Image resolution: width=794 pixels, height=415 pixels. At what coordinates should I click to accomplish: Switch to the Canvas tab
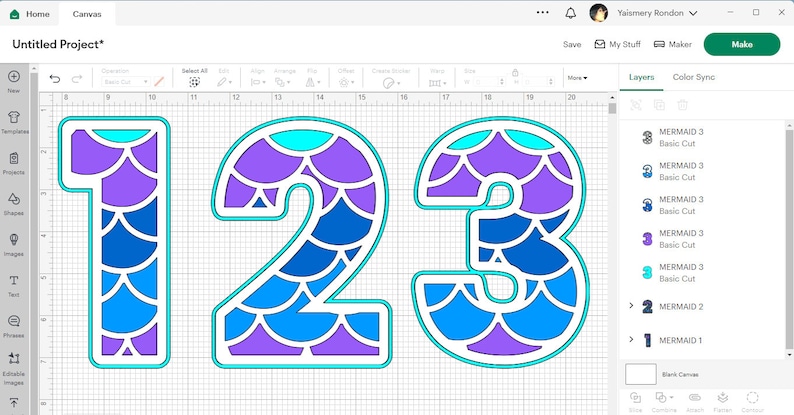(x=87, y=14)
